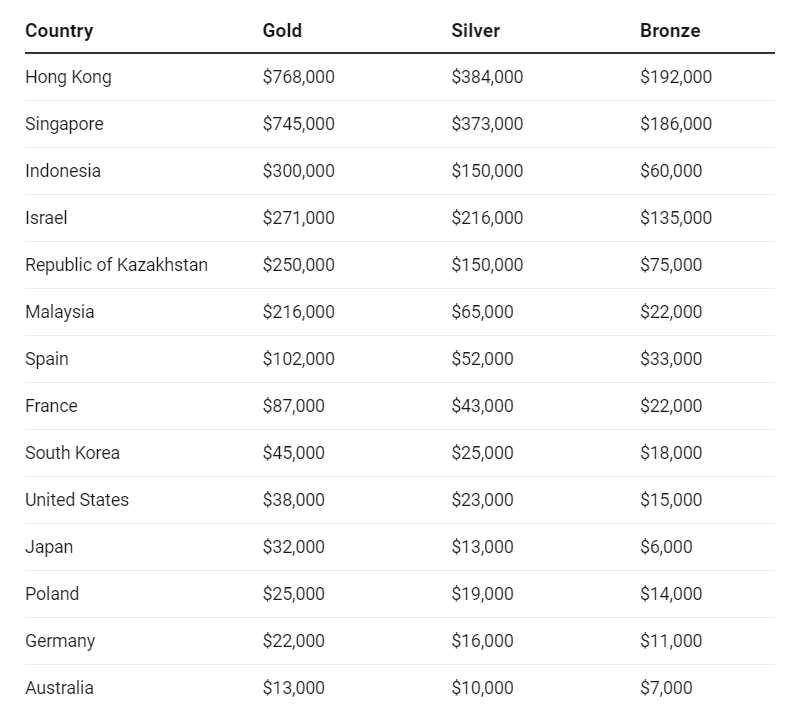Click Israel's silver value $216,000
This screenshot has height=708, width=800.
[x=487, y=218]
